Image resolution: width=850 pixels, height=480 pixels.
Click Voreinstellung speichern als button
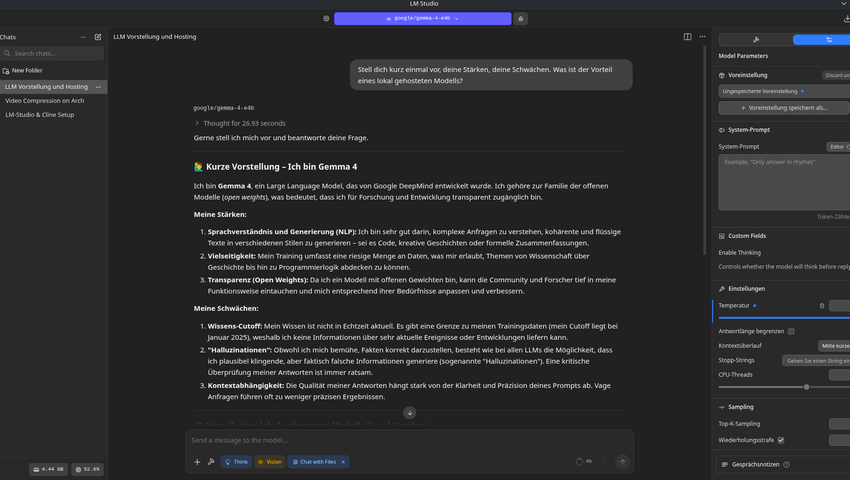pyautogui.click(x=784, y=108)
